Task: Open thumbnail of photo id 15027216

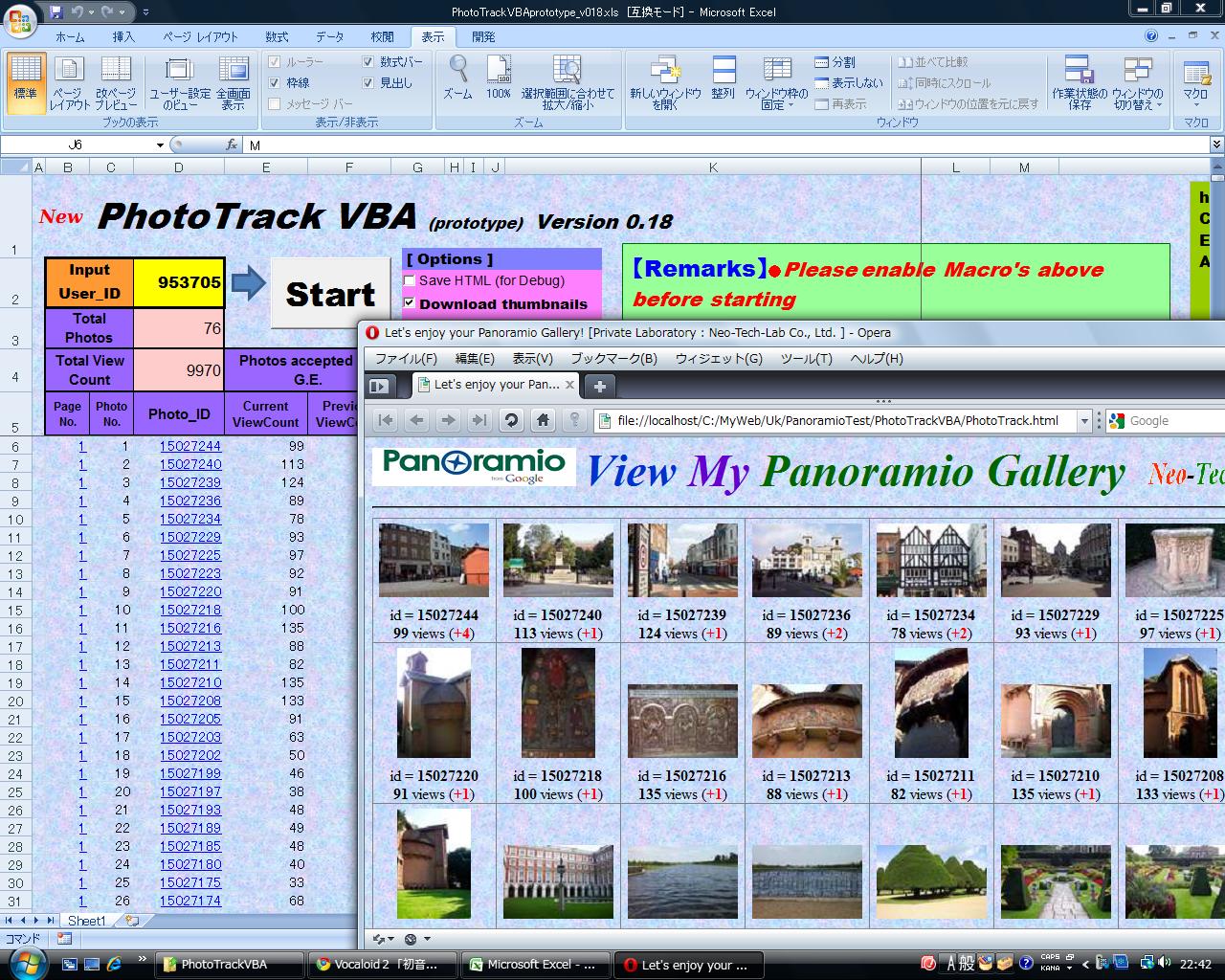Action: (x=682, y=722)
